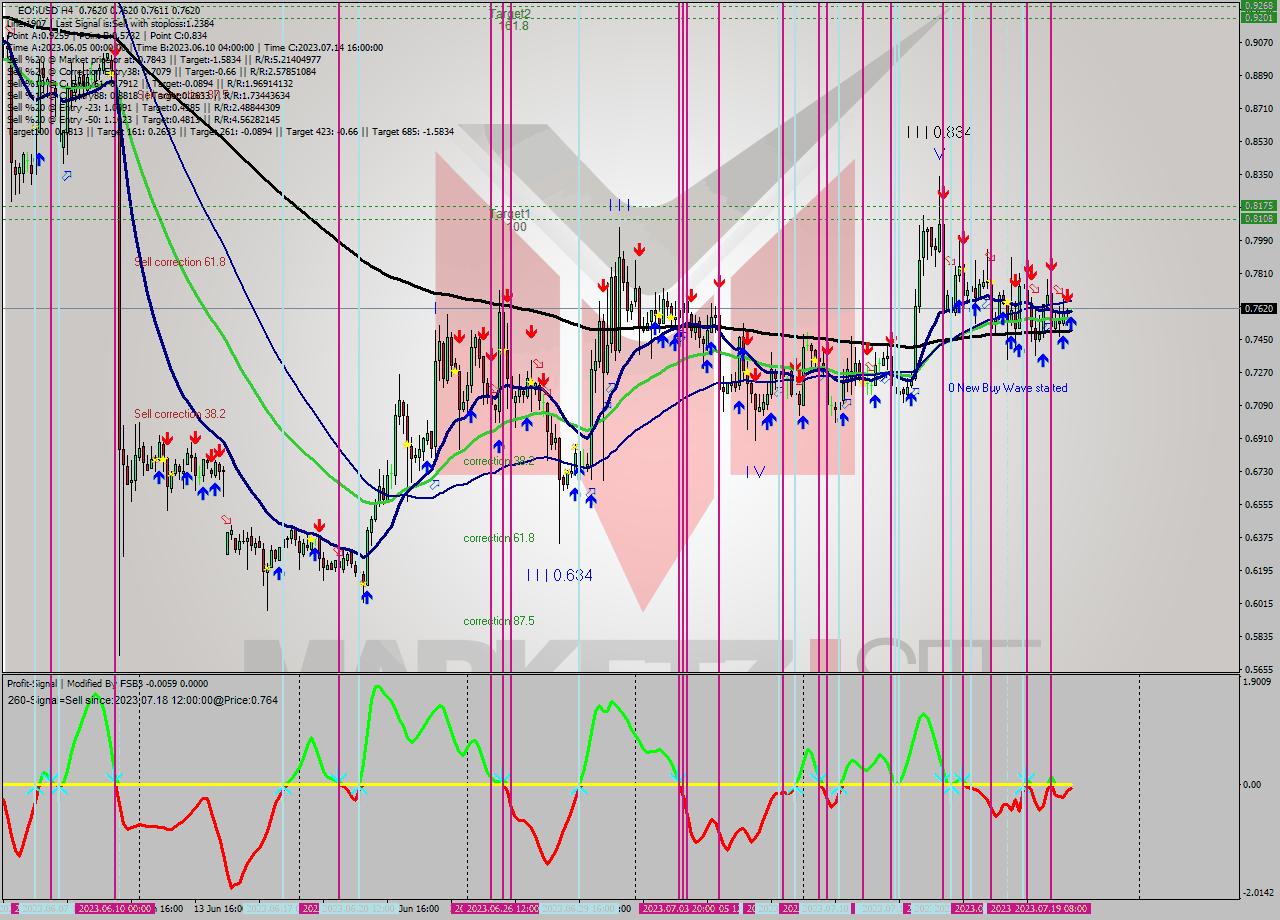The height and width of the screenshot is (920, 1280).
Task: Click the green 0.9268 price tag
Action: [1259, 5]
